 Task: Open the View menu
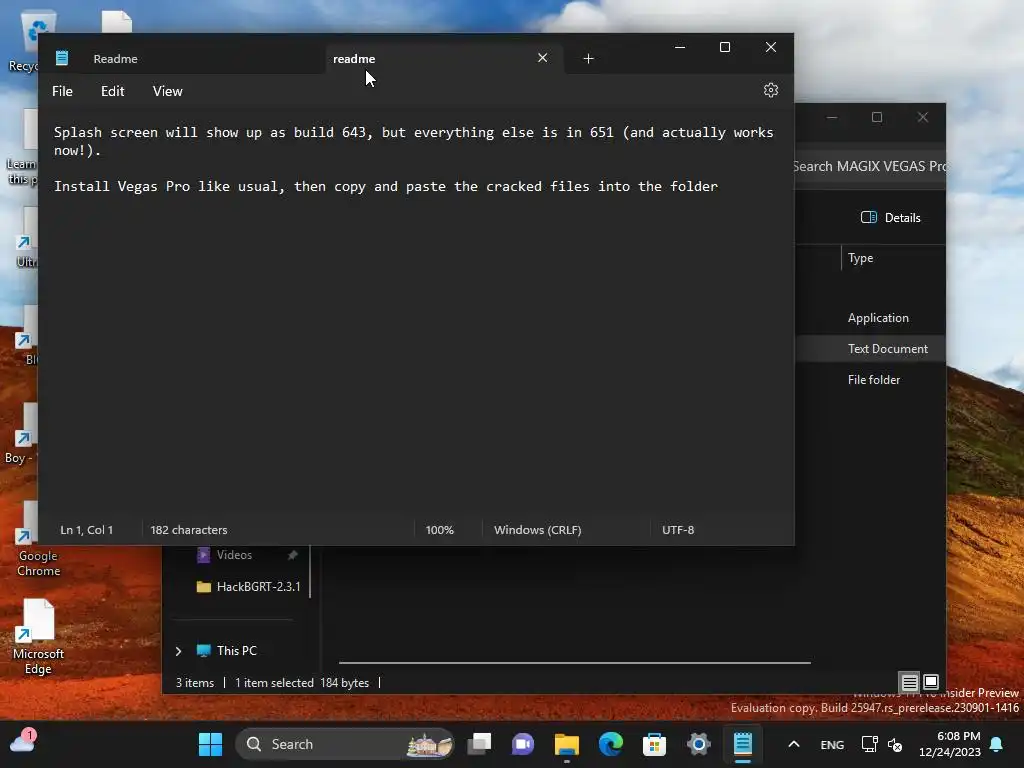click(167, 91)
